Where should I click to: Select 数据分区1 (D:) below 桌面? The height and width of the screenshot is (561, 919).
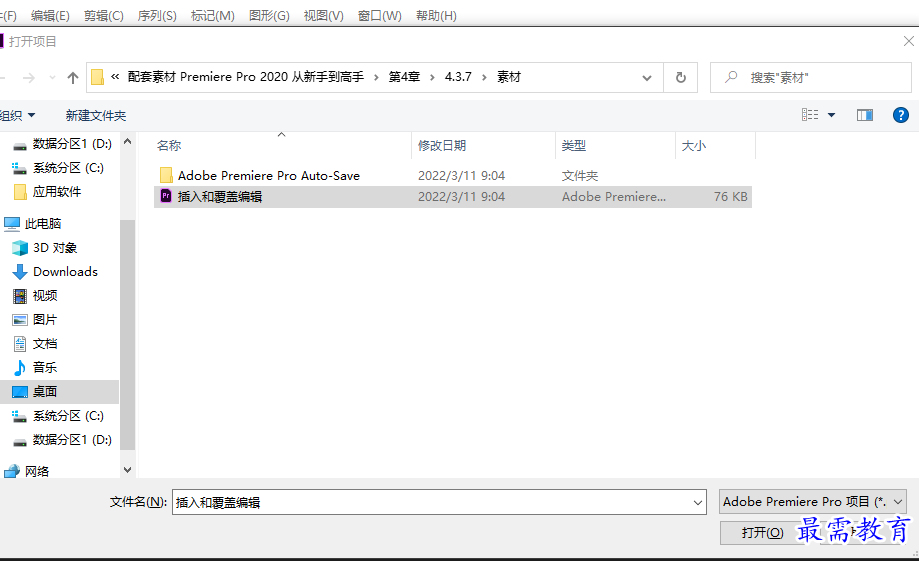point(72,440)
